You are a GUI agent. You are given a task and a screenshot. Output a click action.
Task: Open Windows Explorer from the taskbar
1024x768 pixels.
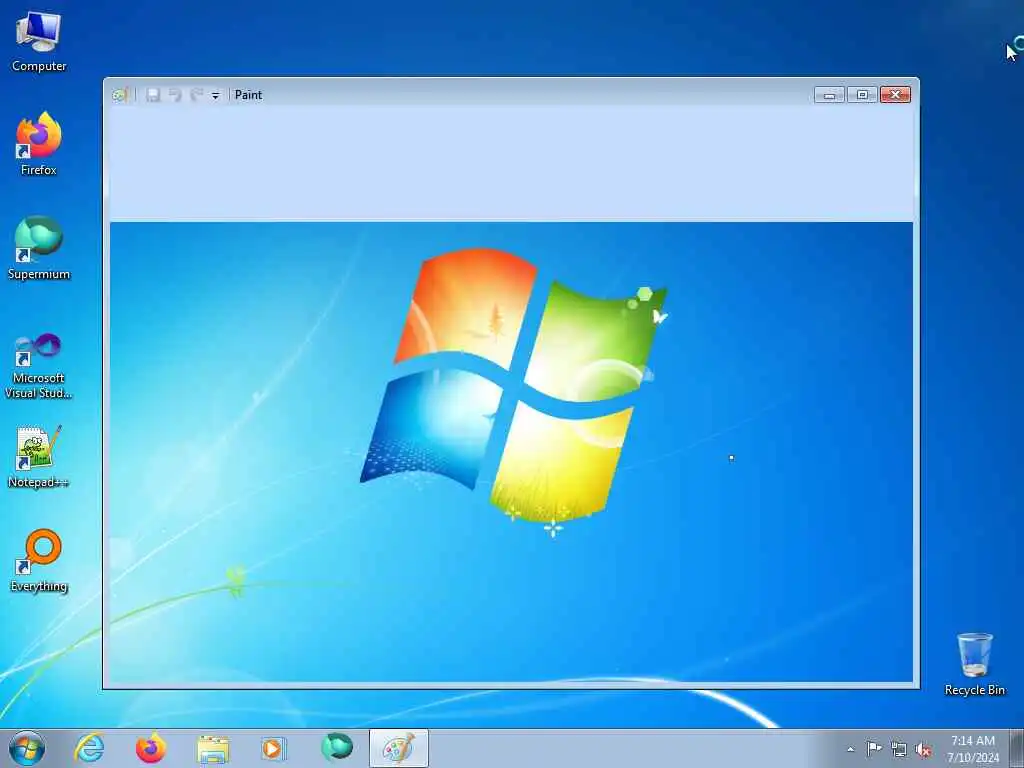pyautogui.click(x=213, y=748)
